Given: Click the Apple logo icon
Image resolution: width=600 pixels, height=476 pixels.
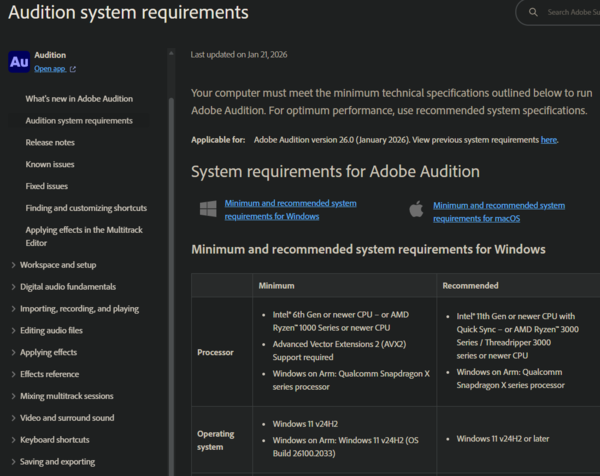Looking at the screenshot, I should click(x=416, y=209).
